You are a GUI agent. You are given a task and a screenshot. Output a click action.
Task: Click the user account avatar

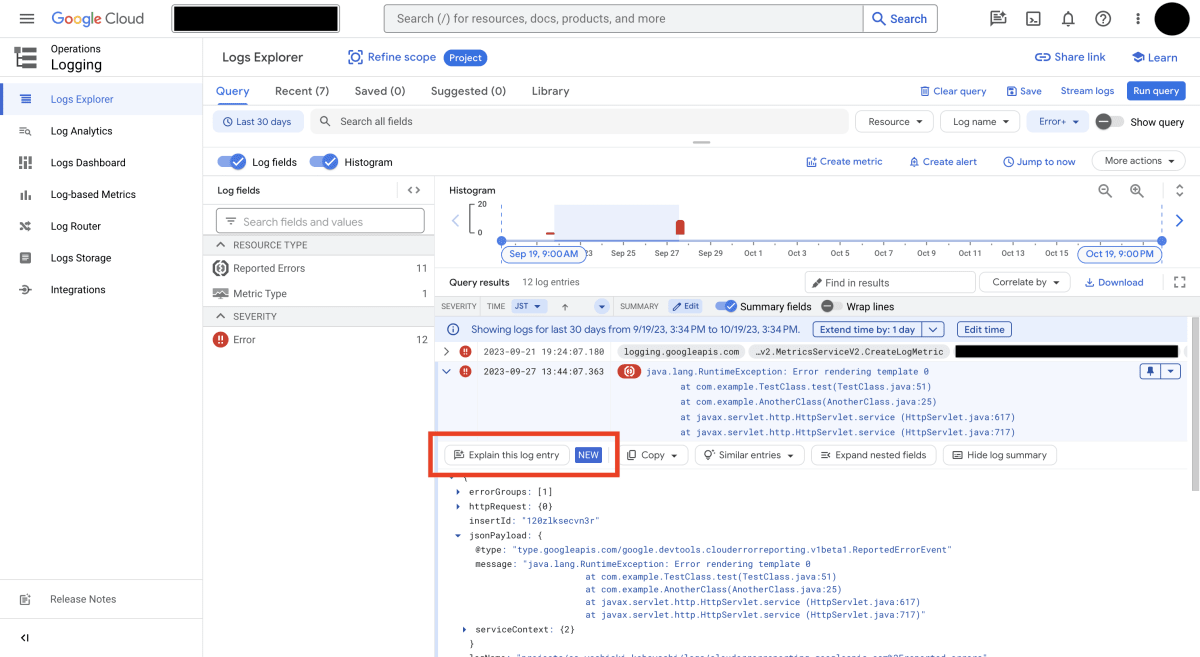(1171, 18)
